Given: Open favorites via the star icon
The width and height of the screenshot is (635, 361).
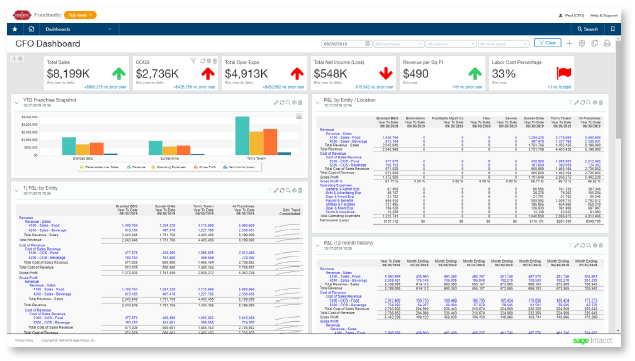Looking at the screenshot, I should pyautogui.click(x=15, y=29).
